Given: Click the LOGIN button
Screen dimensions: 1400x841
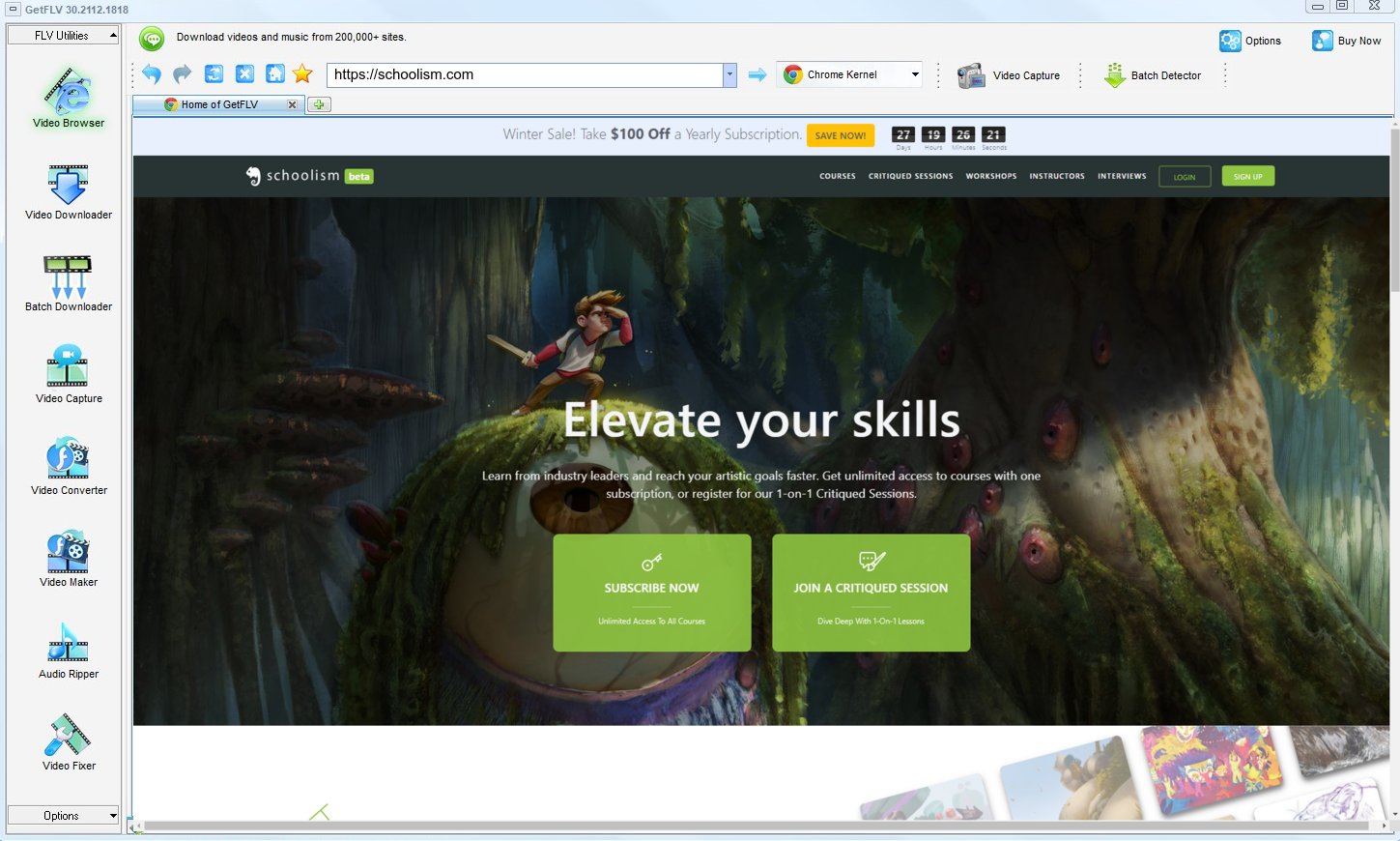Looking at the screenshot, I should pyautogui.click(x=1185, y=177).
